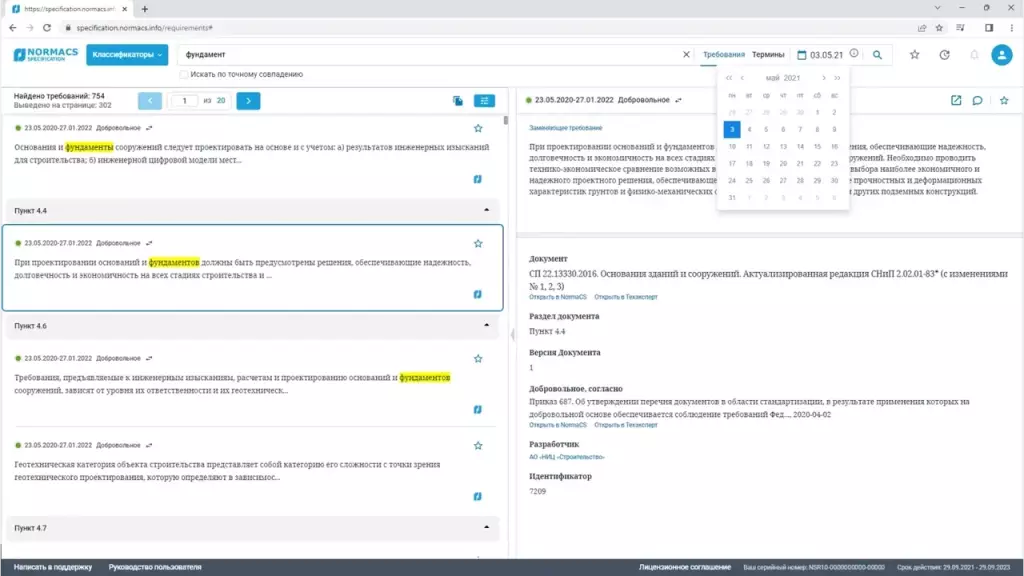Open requirement in new window icon
This screenshot has width=1024, height=576.
[x=956, y=100]
